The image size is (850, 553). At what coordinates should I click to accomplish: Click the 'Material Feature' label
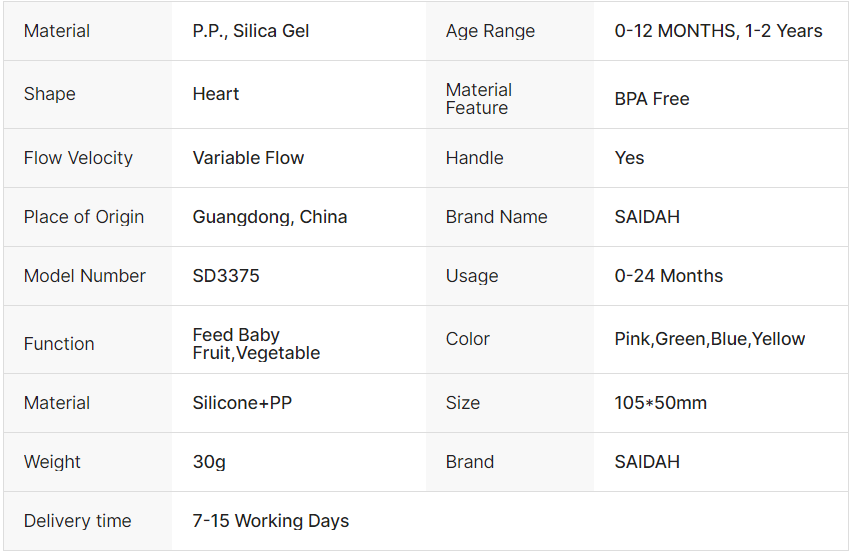(479, 98)
